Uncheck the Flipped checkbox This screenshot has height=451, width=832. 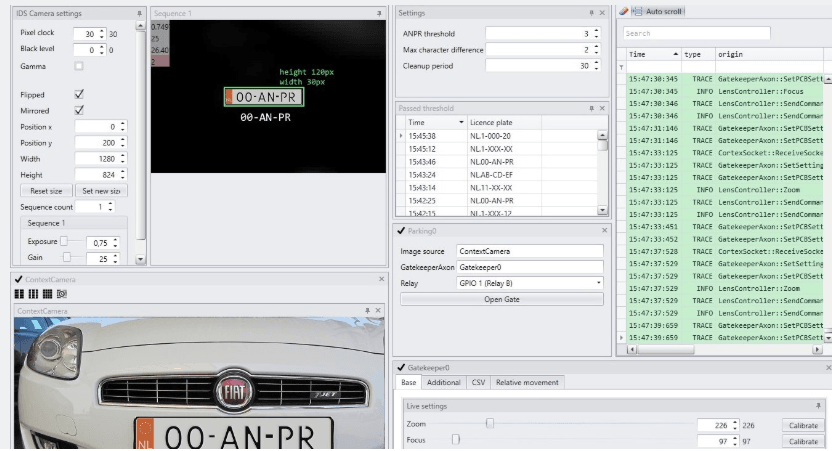tap(79, 94)
